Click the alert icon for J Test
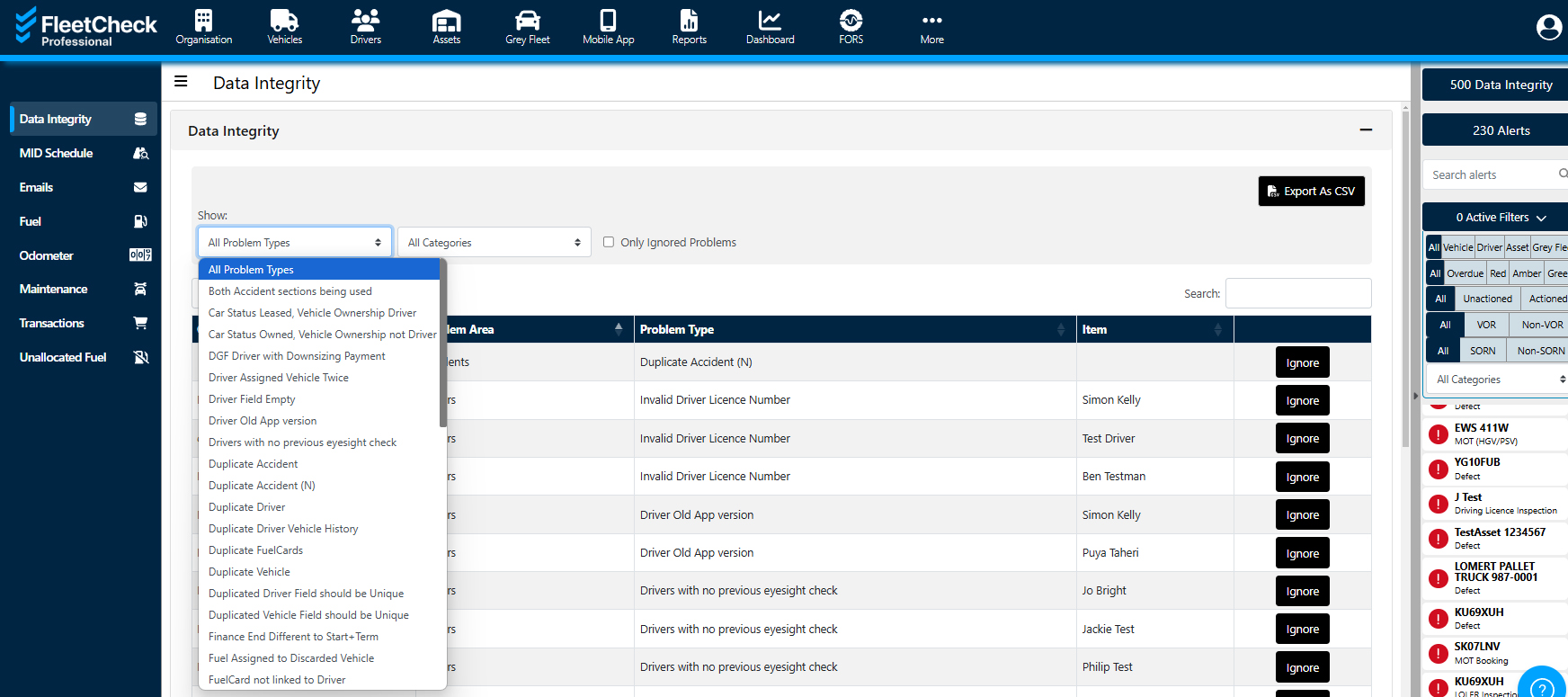Viewport: 1568px width, 697px height. (x=1439, y=504)
